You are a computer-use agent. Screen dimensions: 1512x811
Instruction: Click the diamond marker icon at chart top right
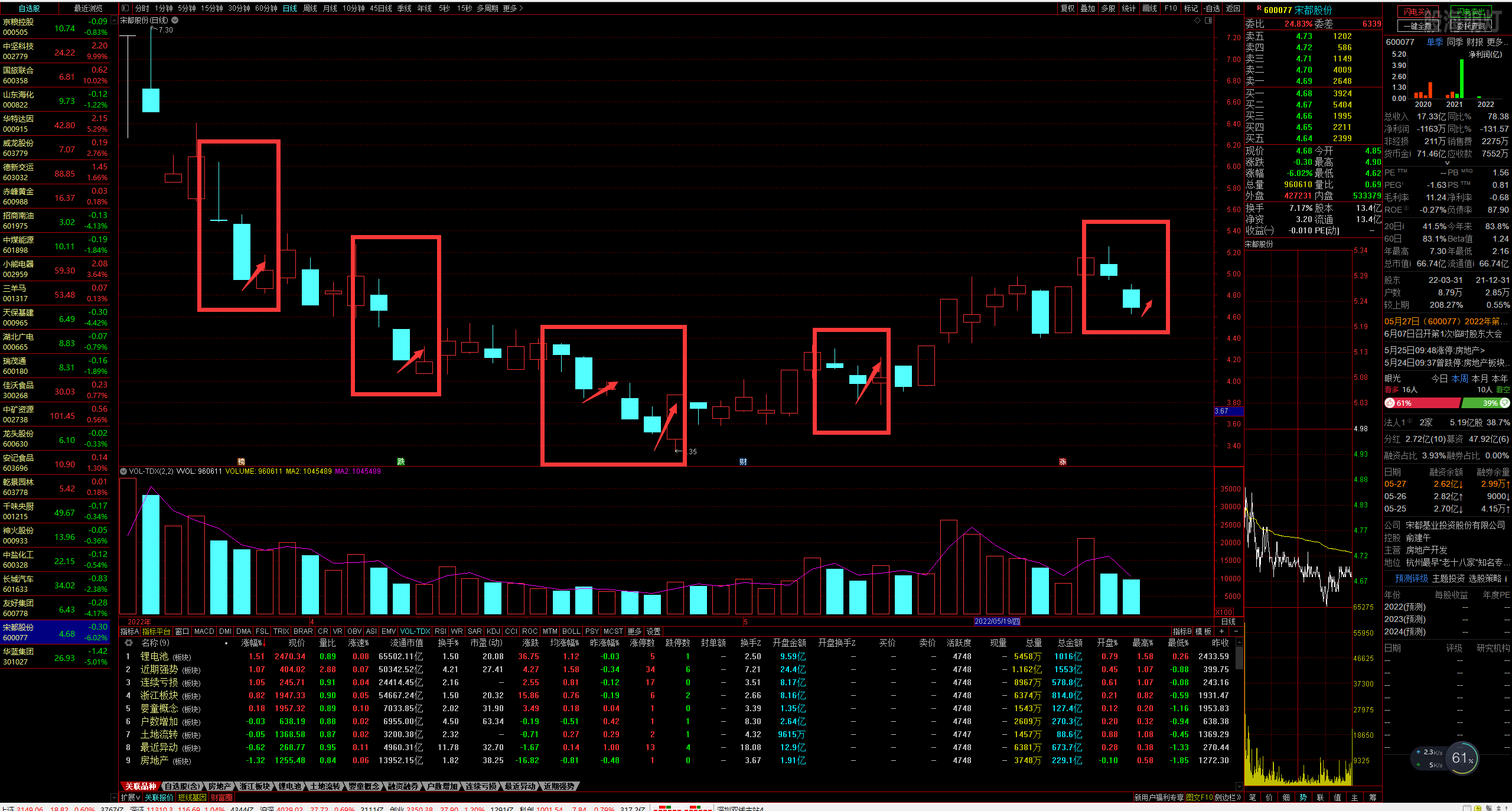(x=1197, y=20)
